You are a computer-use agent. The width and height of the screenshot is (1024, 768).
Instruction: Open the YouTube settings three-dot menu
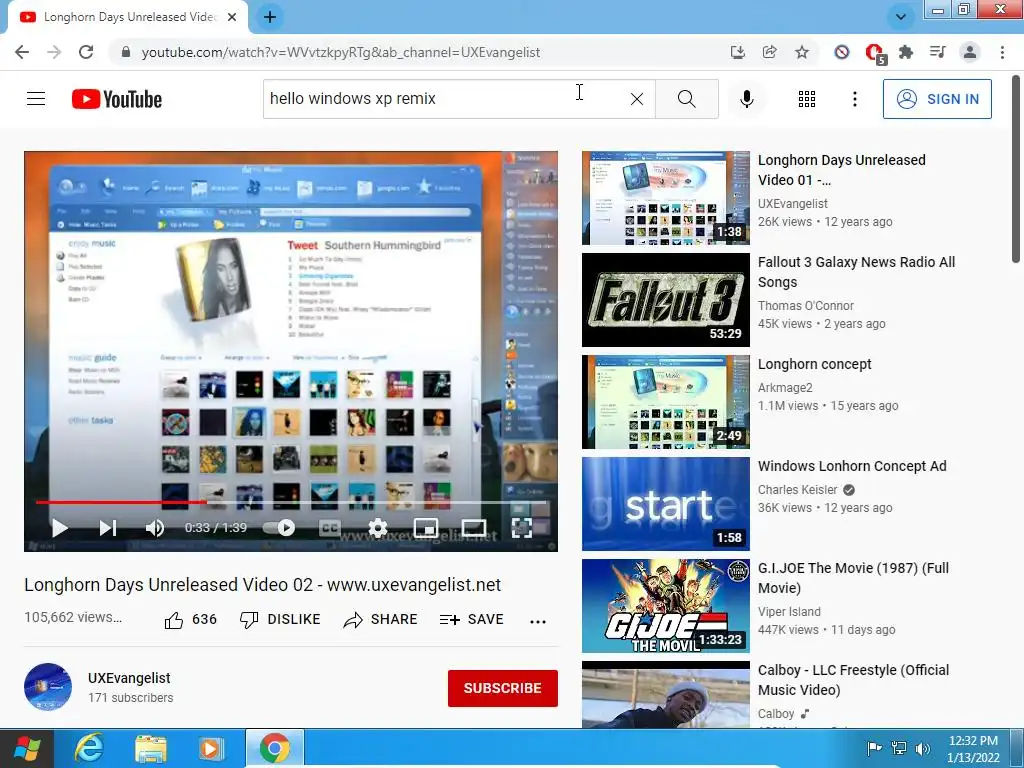[x=855, y=99]
